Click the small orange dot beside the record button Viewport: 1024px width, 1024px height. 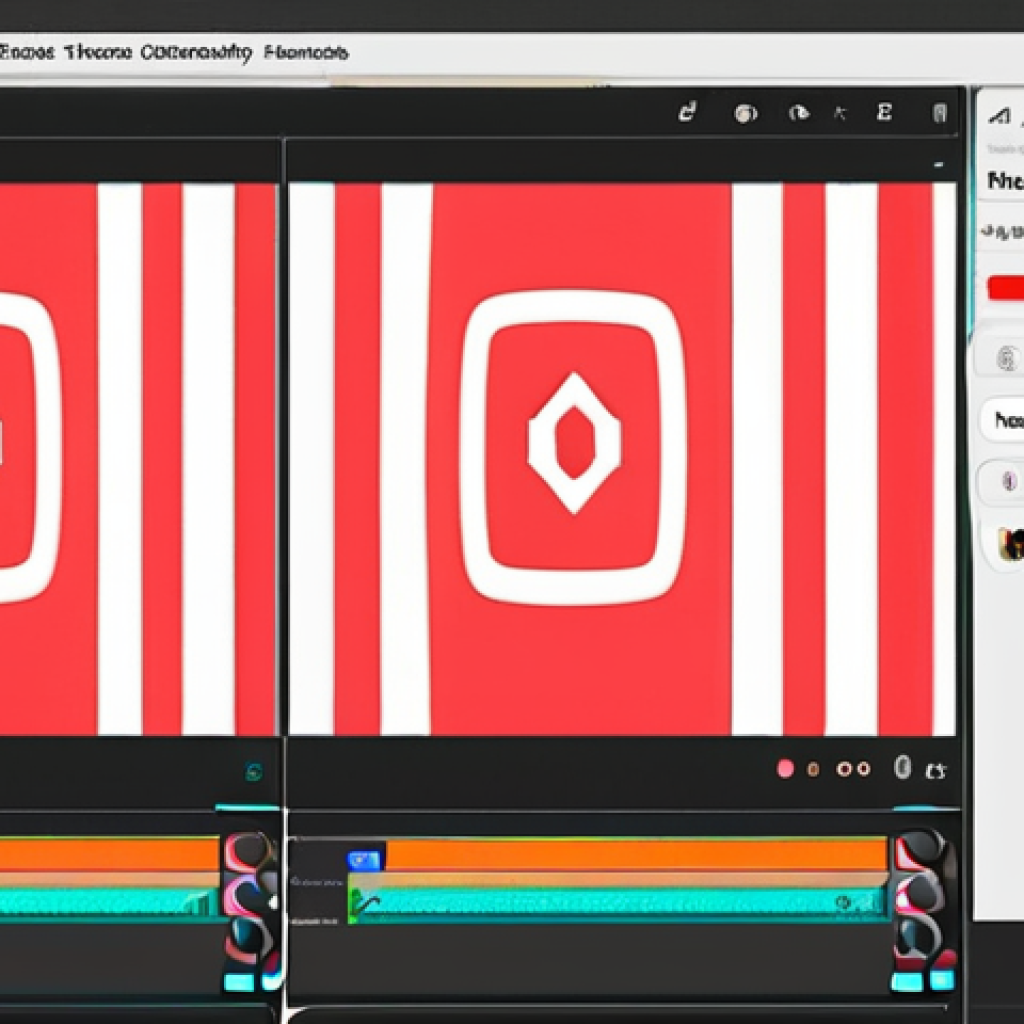tap(813, 770)
